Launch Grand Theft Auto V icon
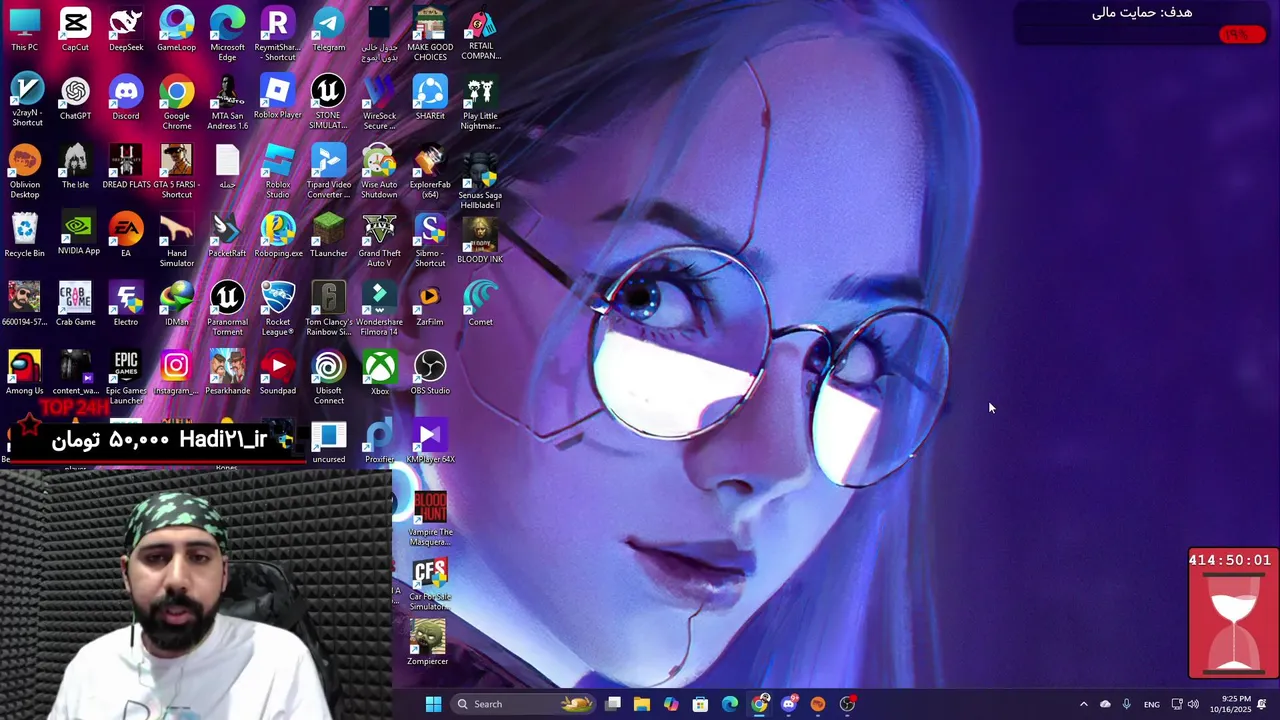1280x720 pixels. [379, 240]
